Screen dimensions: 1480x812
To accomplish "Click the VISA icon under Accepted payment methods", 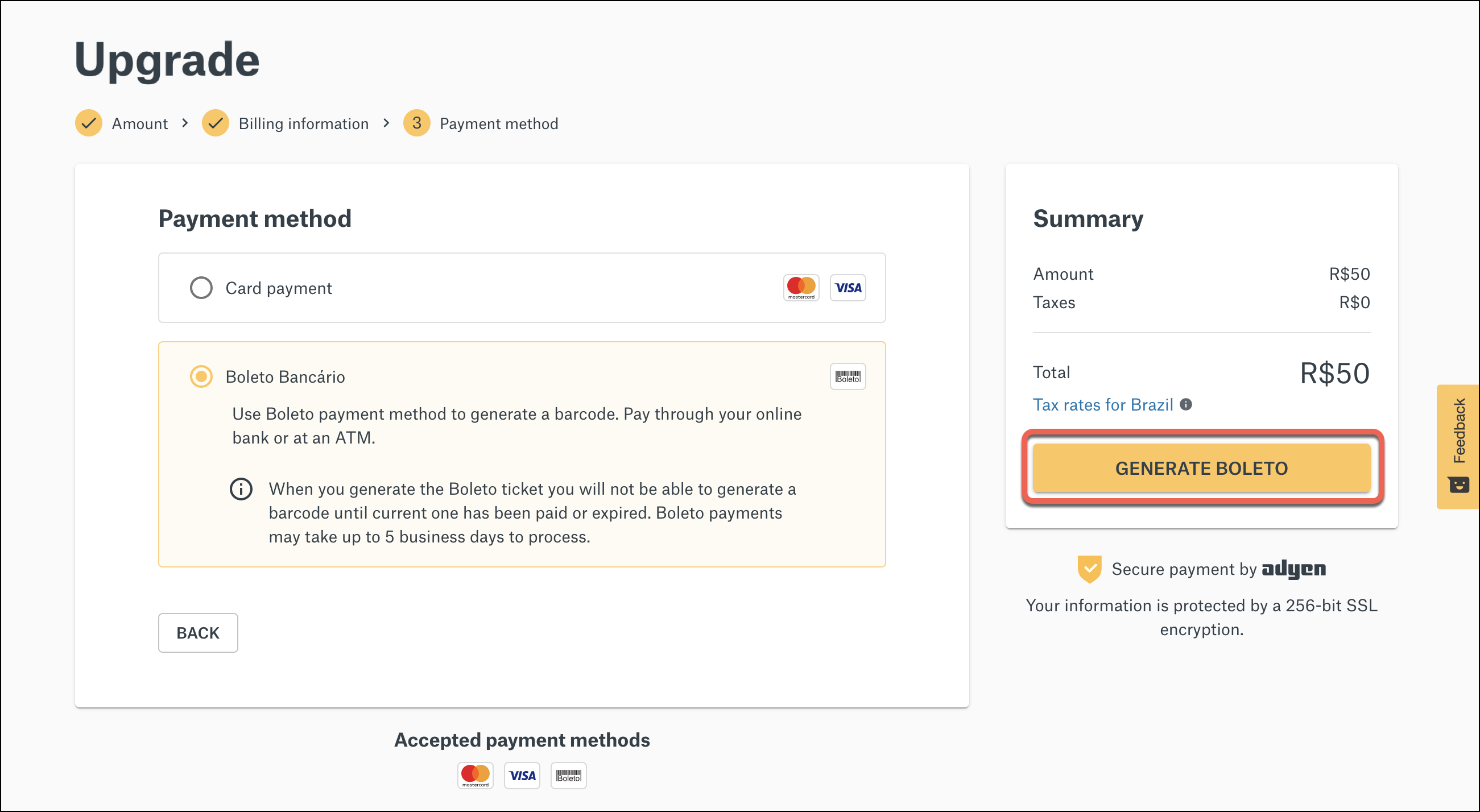I will coord(522,775).
